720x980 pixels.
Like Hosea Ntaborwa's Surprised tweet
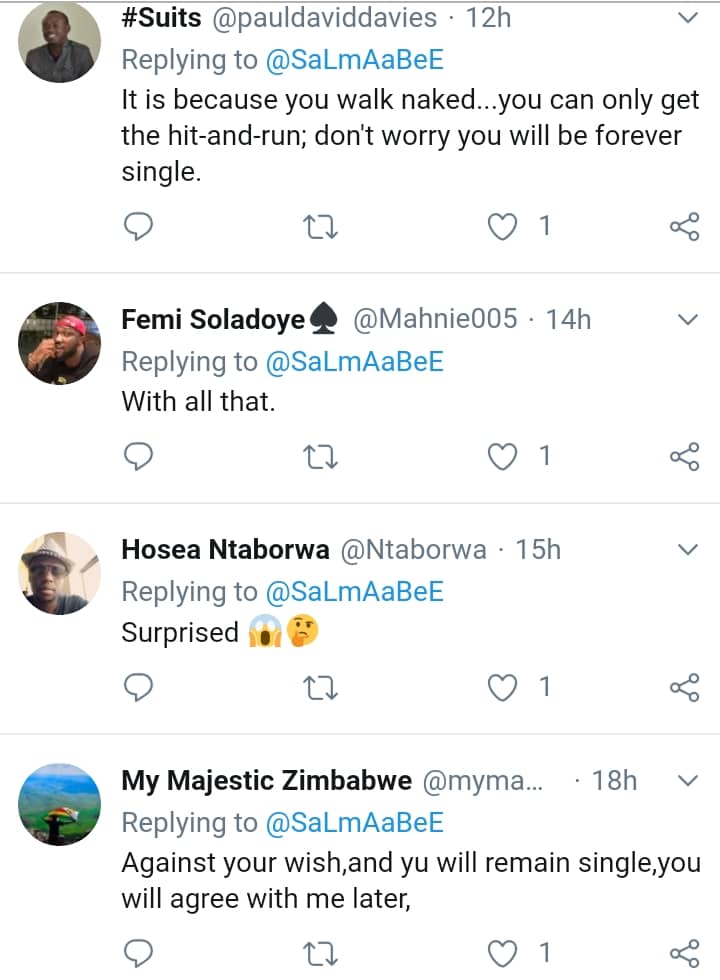point(502,687)
